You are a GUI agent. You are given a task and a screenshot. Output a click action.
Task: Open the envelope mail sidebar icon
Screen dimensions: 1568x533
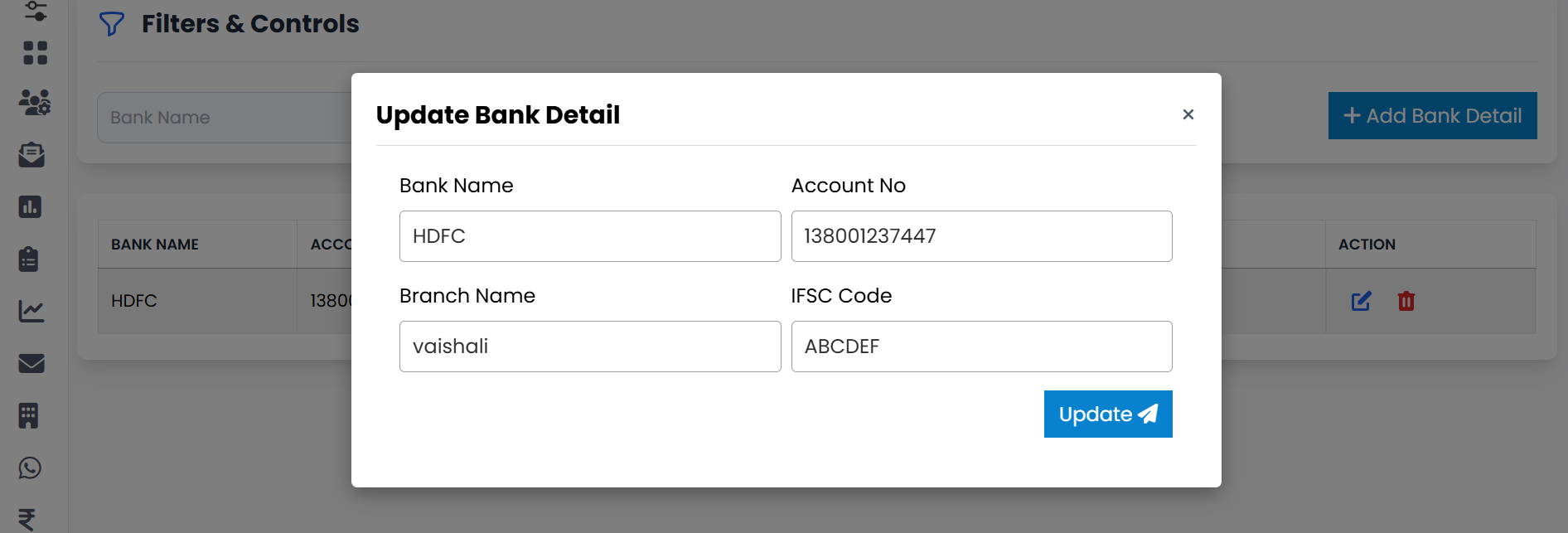[31, 363]
